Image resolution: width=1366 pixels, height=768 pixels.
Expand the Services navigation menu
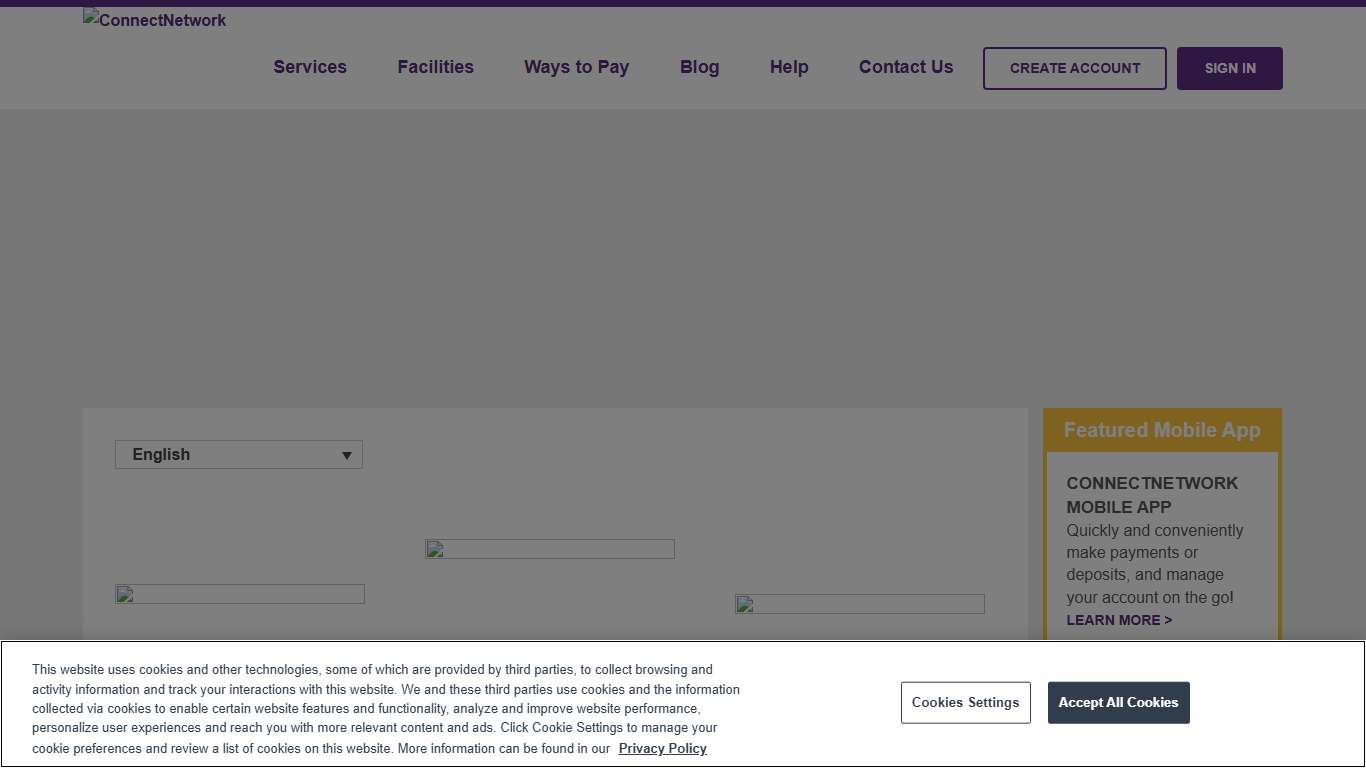click(310, 67)
